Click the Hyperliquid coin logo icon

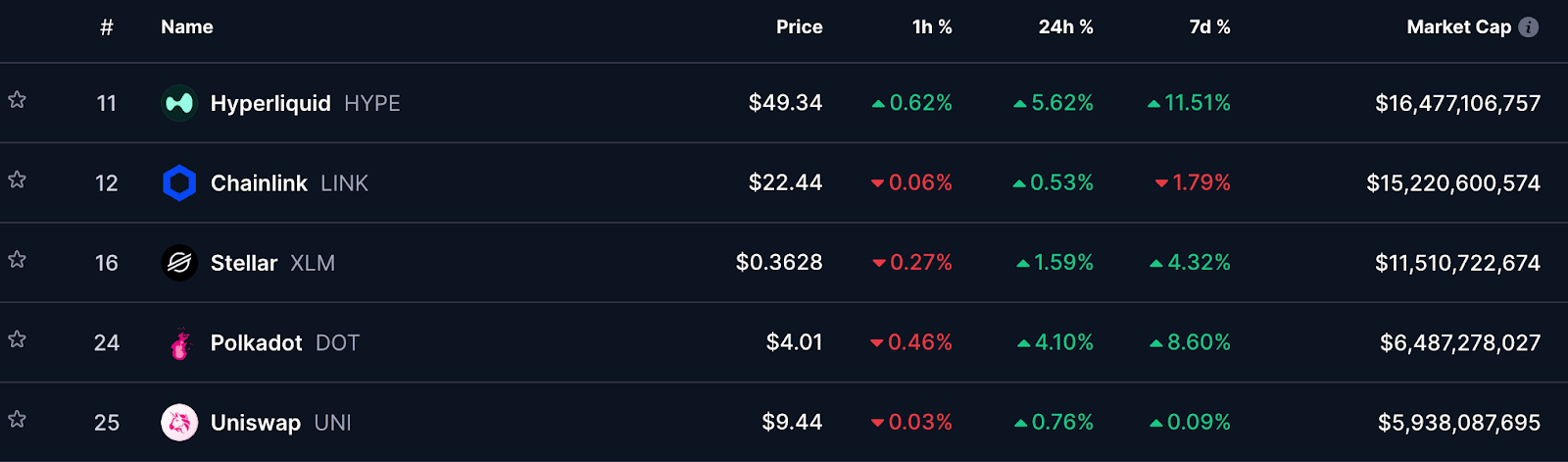pyautogui.click(x=179, y=103)
